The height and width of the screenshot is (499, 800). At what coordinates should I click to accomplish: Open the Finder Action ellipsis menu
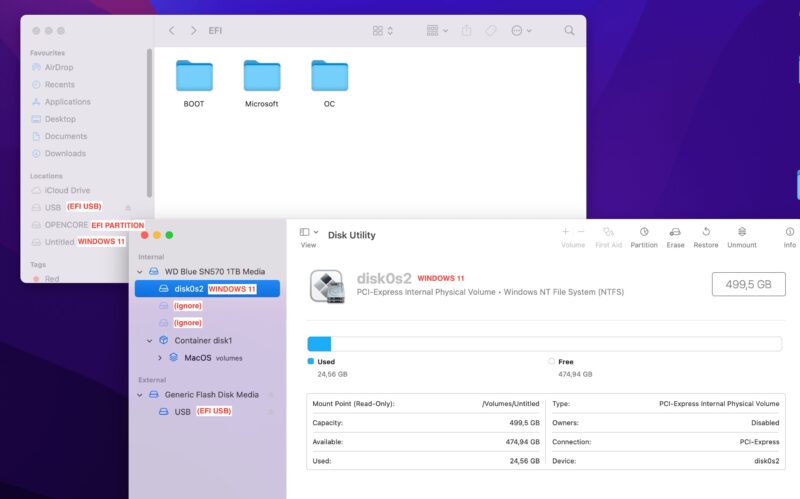pos(521,31)
